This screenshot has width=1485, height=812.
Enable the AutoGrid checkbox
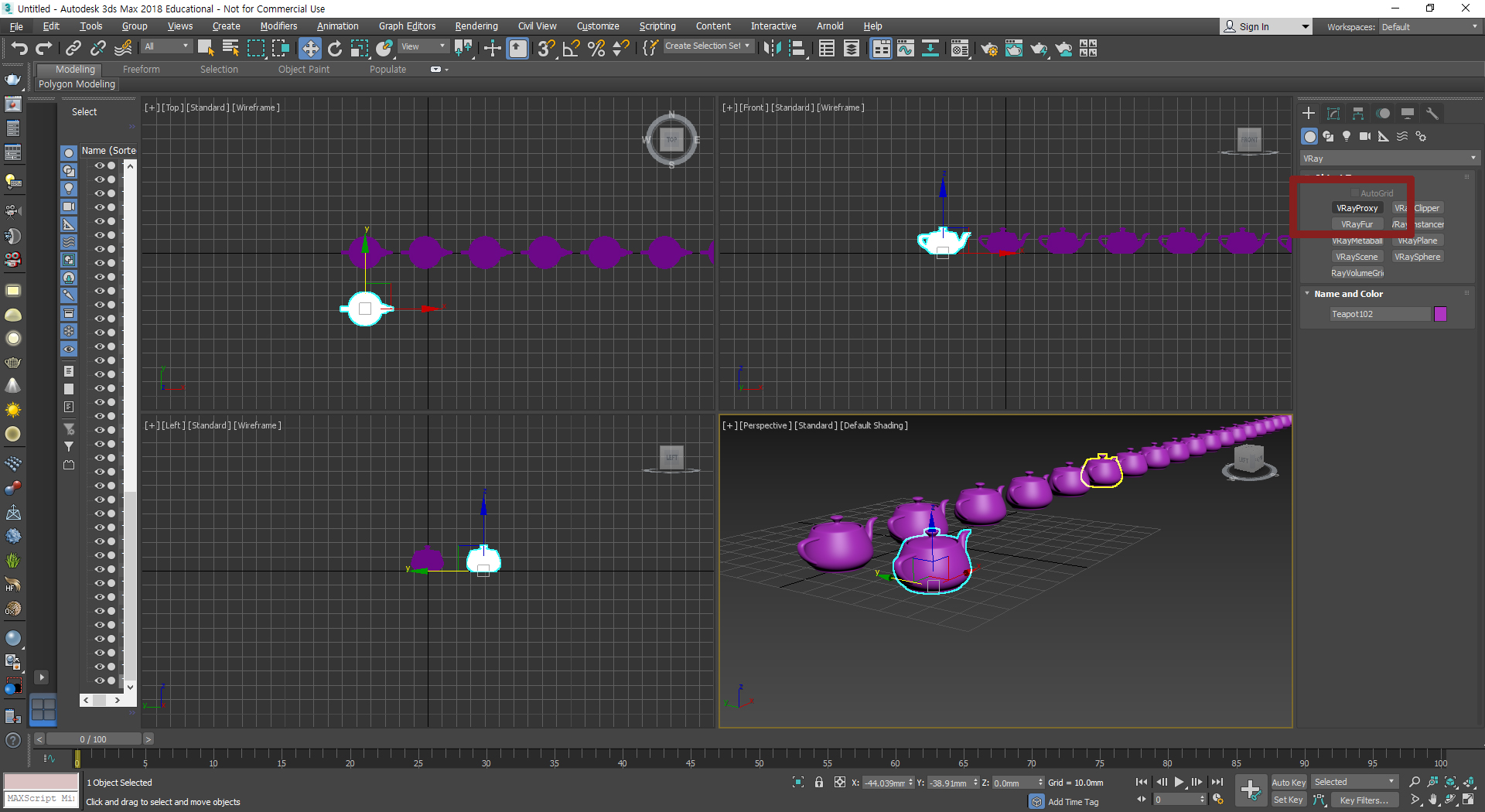1355,193
